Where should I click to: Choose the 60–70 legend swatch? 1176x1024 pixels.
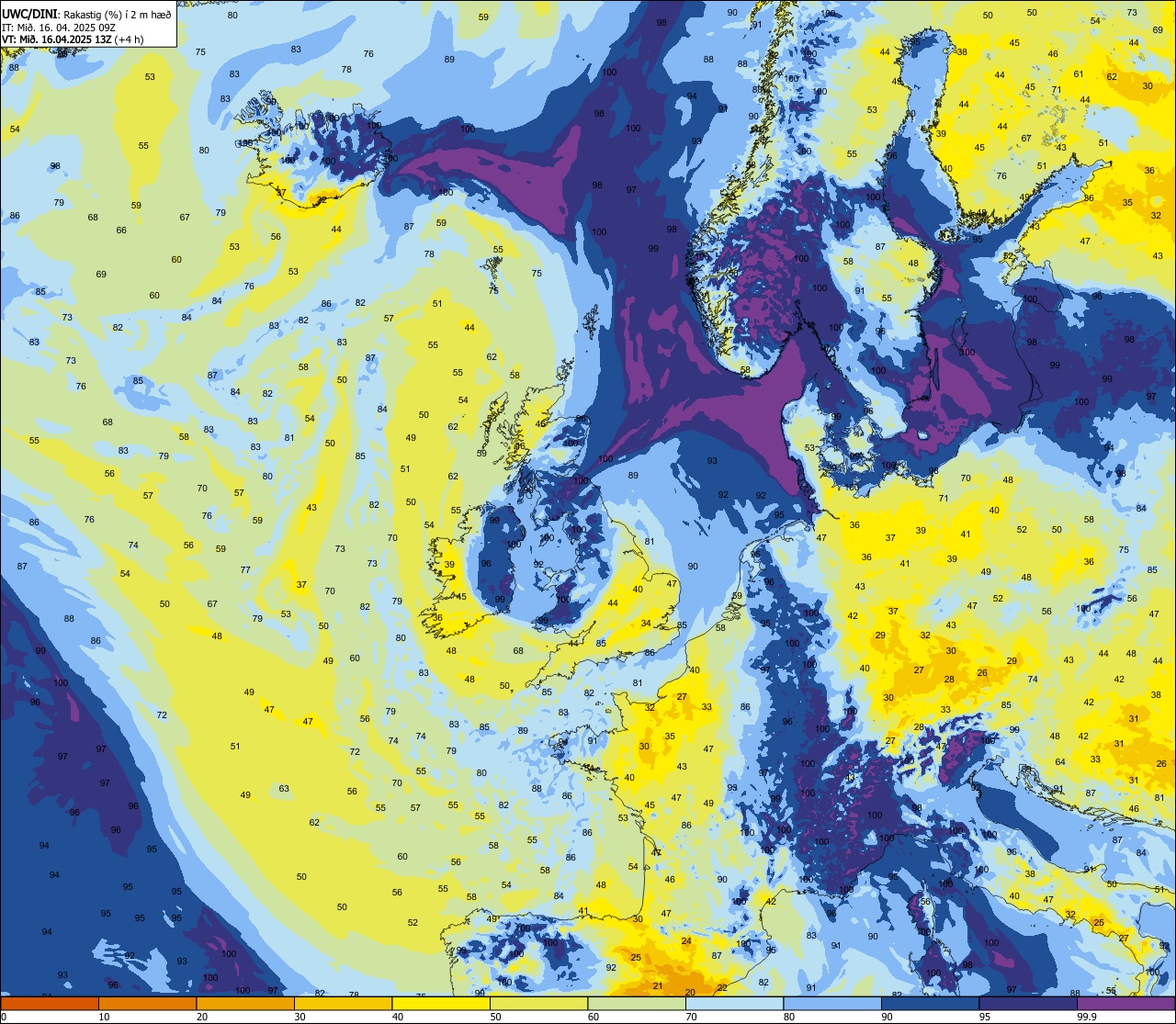[x=637, y=1003]
